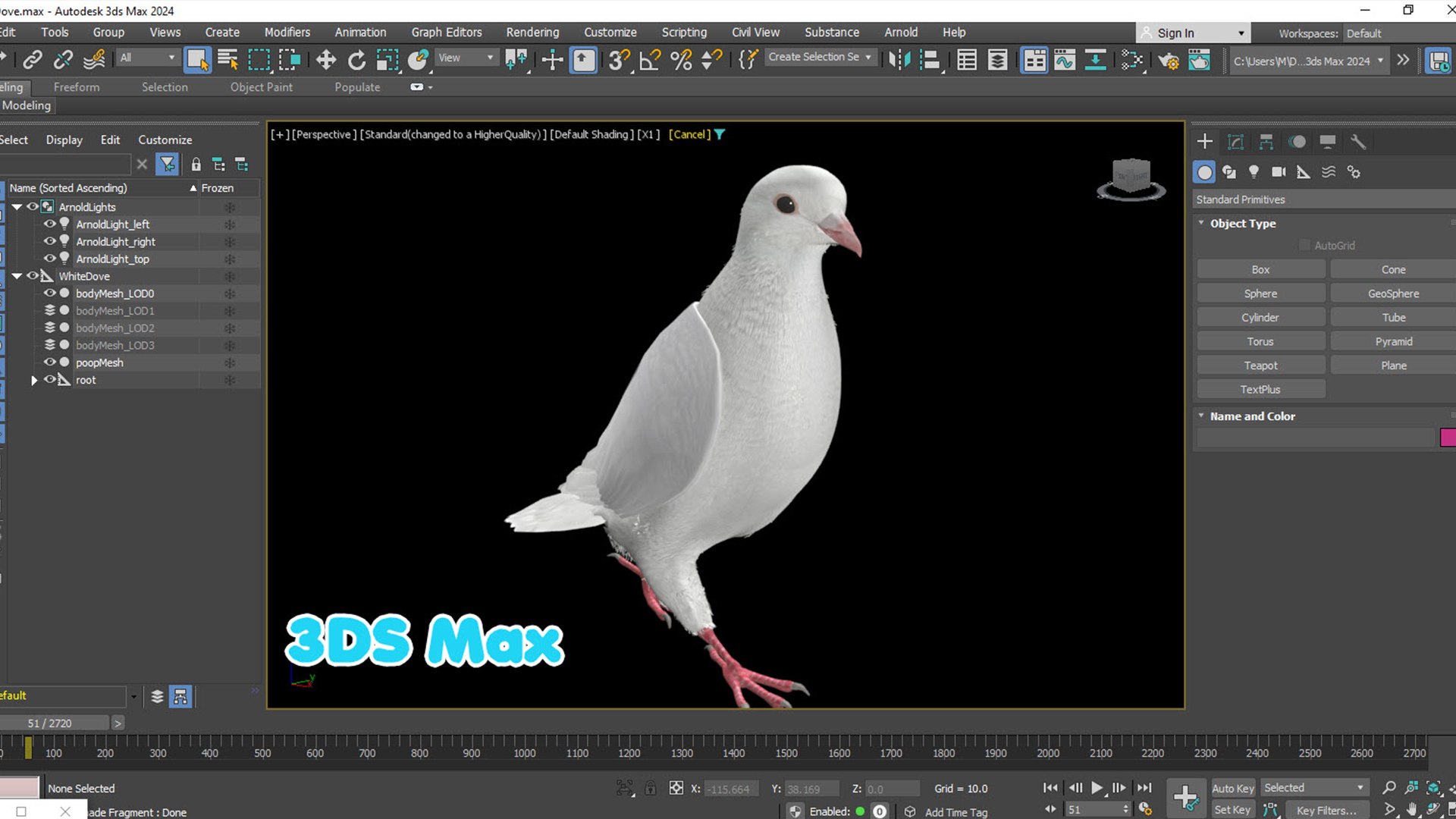The width and height of the screenshot is (1456, 819).
Task: Activate the Select Object tool
Action: [x=197, y=59]
